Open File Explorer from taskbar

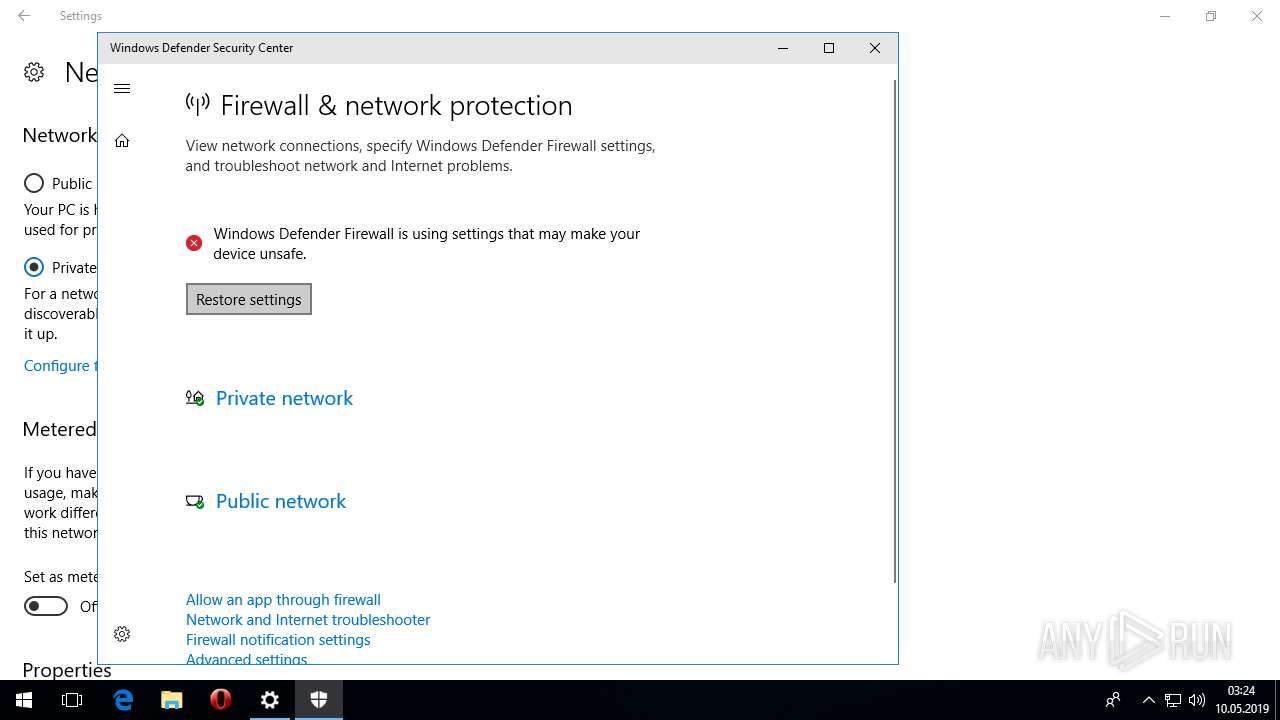click(x=172, y=700)
